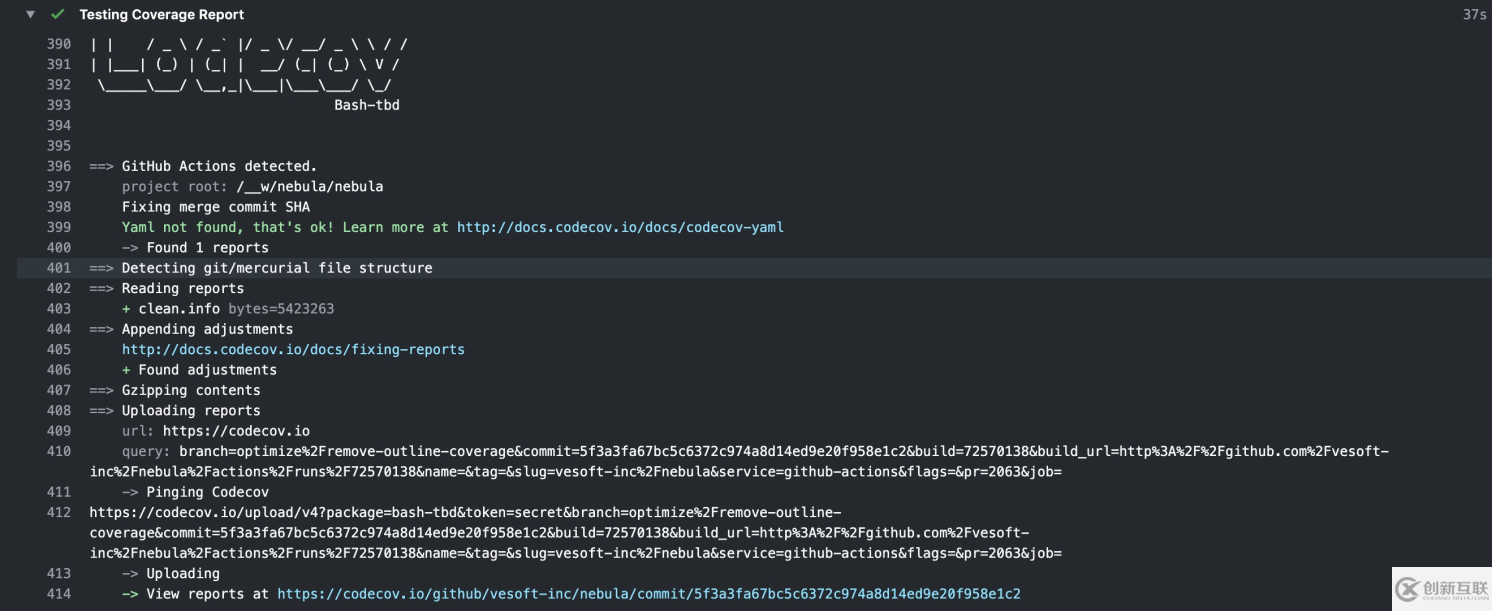Click the 'GitHub Actions detected.' log line
Image resolution: width=1492 pixels, height=611 pixels.
coord(219,166)
